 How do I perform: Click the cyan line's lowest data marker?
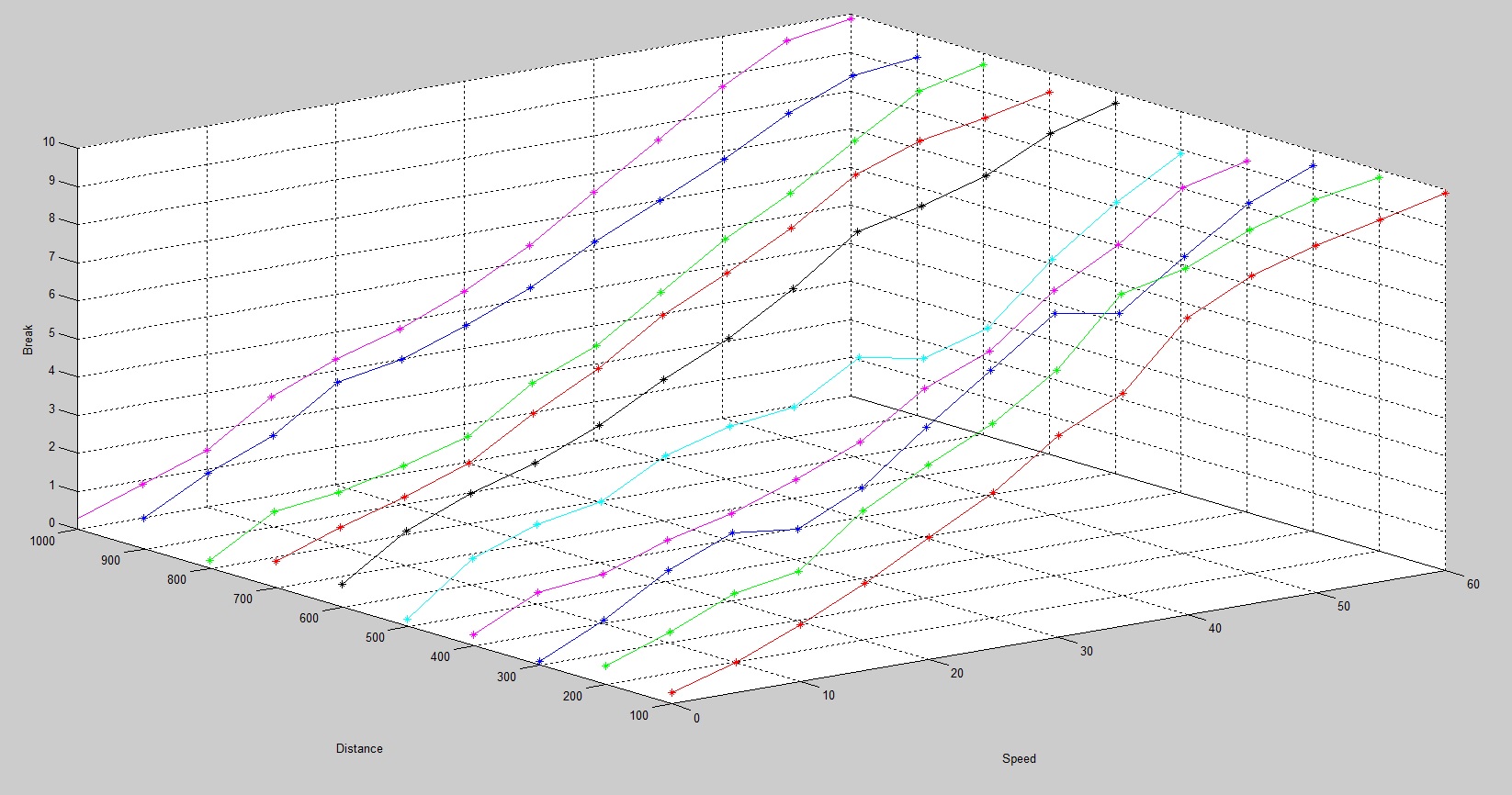408,620
